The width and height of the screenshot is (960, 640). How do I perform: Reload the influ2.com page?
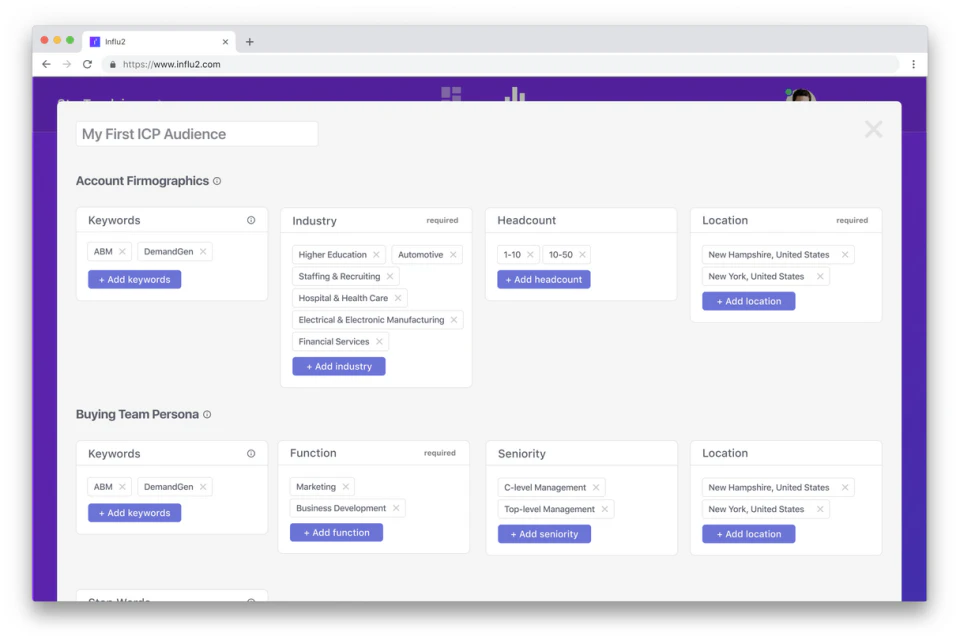[88, 63]
